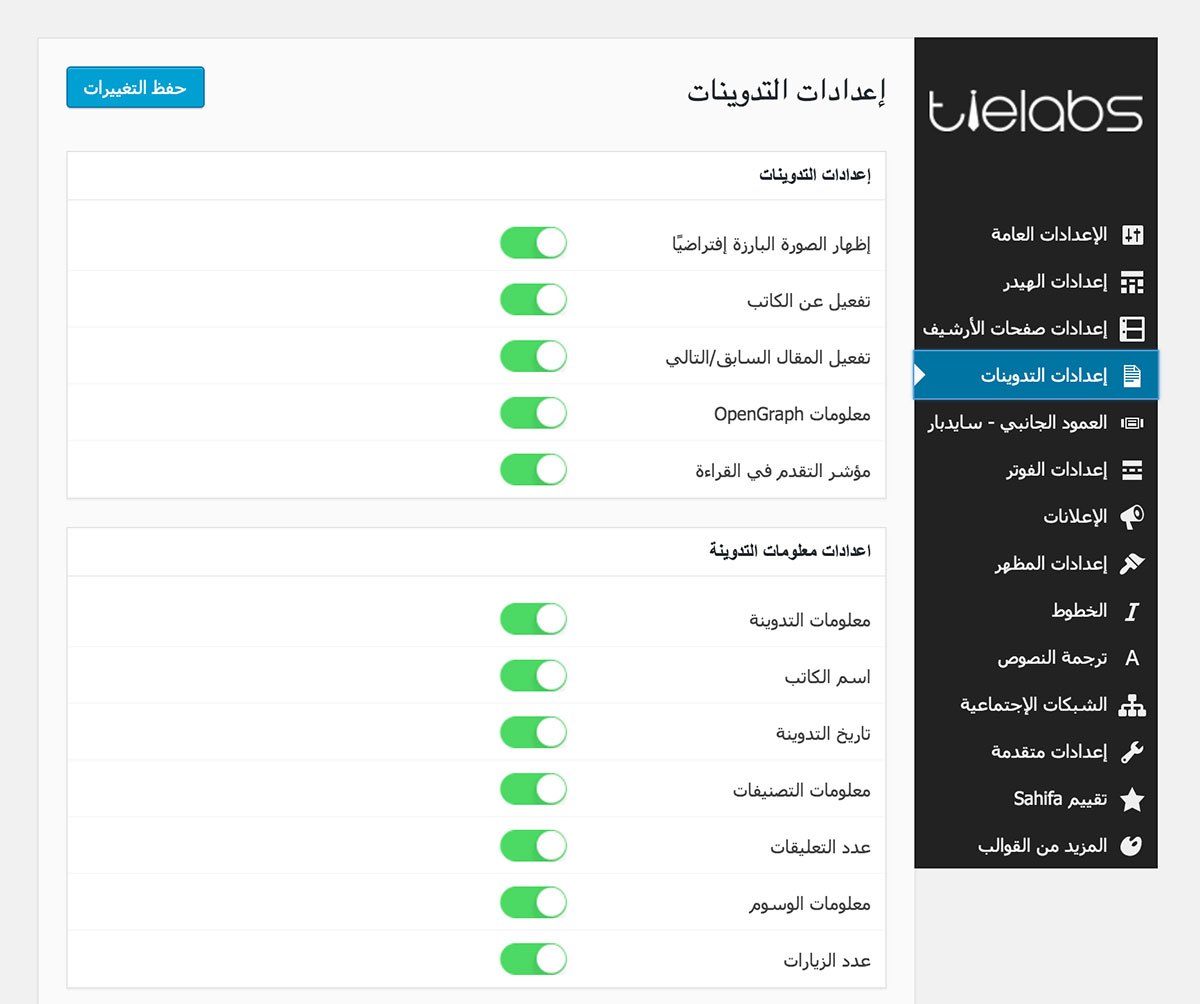Click the main إعدادات التدوينات page title

[x=787, y=92]
